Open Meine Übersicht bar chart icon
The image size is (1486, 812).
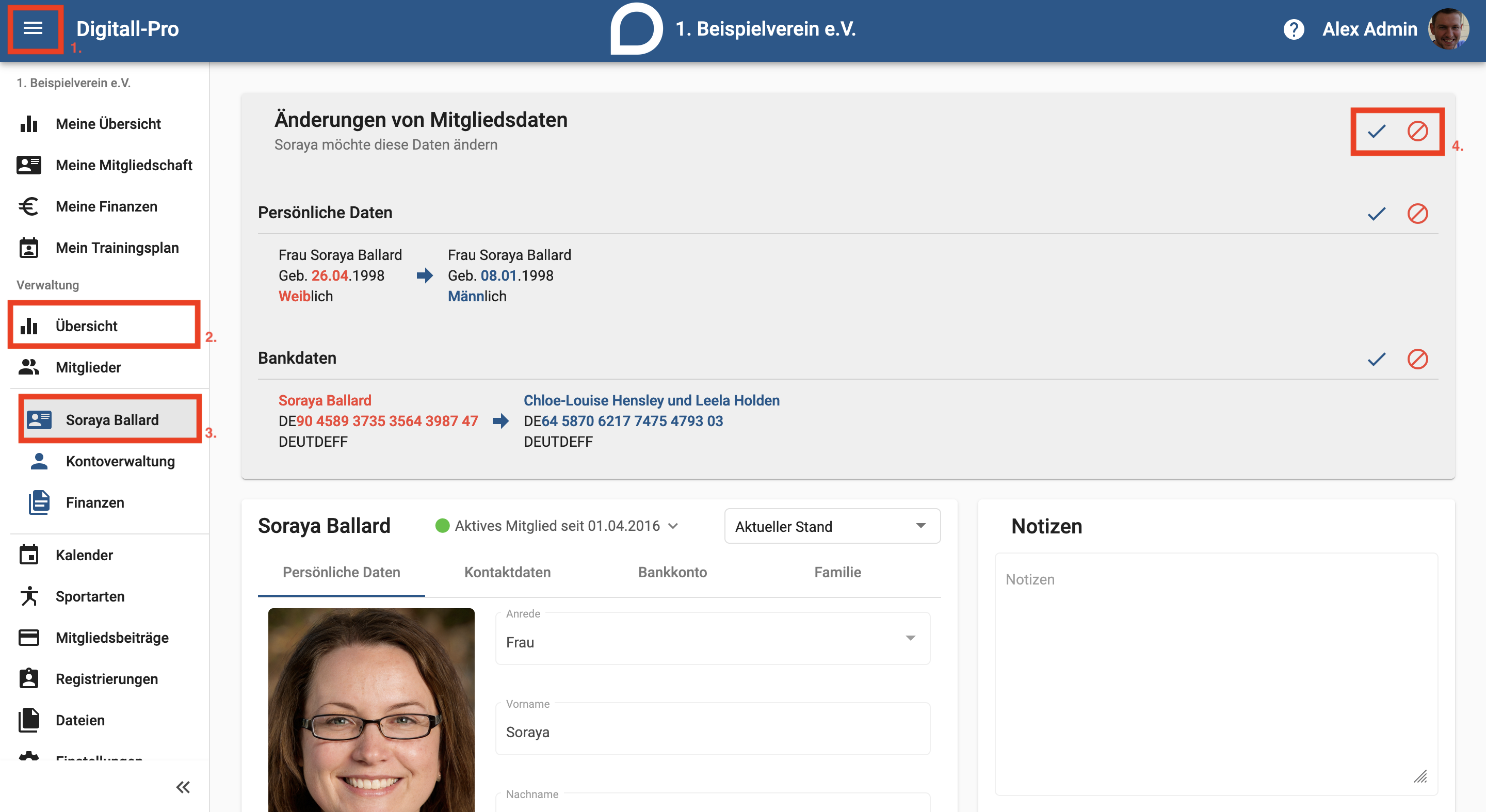point(29,124)
